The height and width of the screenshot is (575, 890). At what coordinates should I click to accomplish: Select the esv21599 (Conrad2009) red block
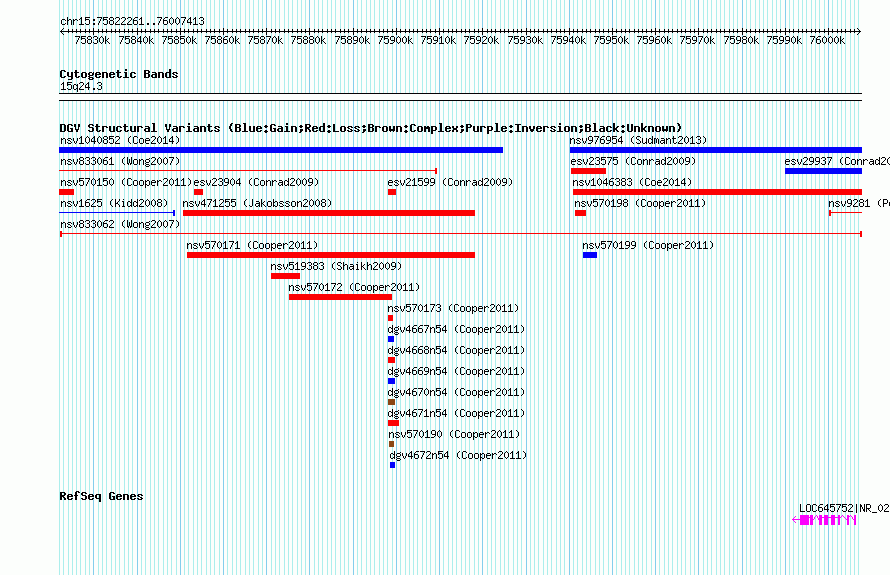pyautogui.click(x=392, y=192)
